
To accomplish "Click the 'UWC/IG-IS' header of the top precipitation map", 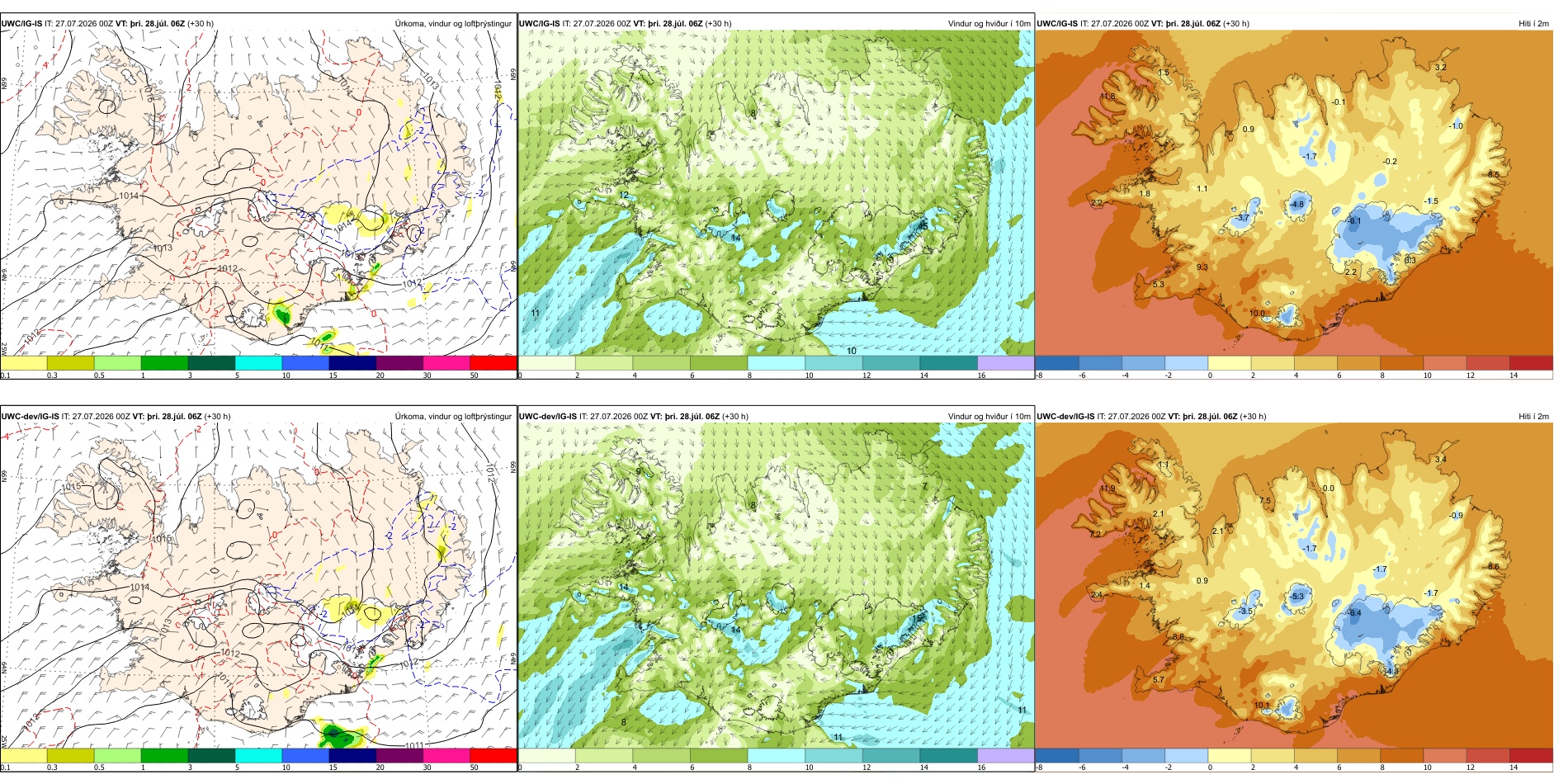I will pos(21,24).
